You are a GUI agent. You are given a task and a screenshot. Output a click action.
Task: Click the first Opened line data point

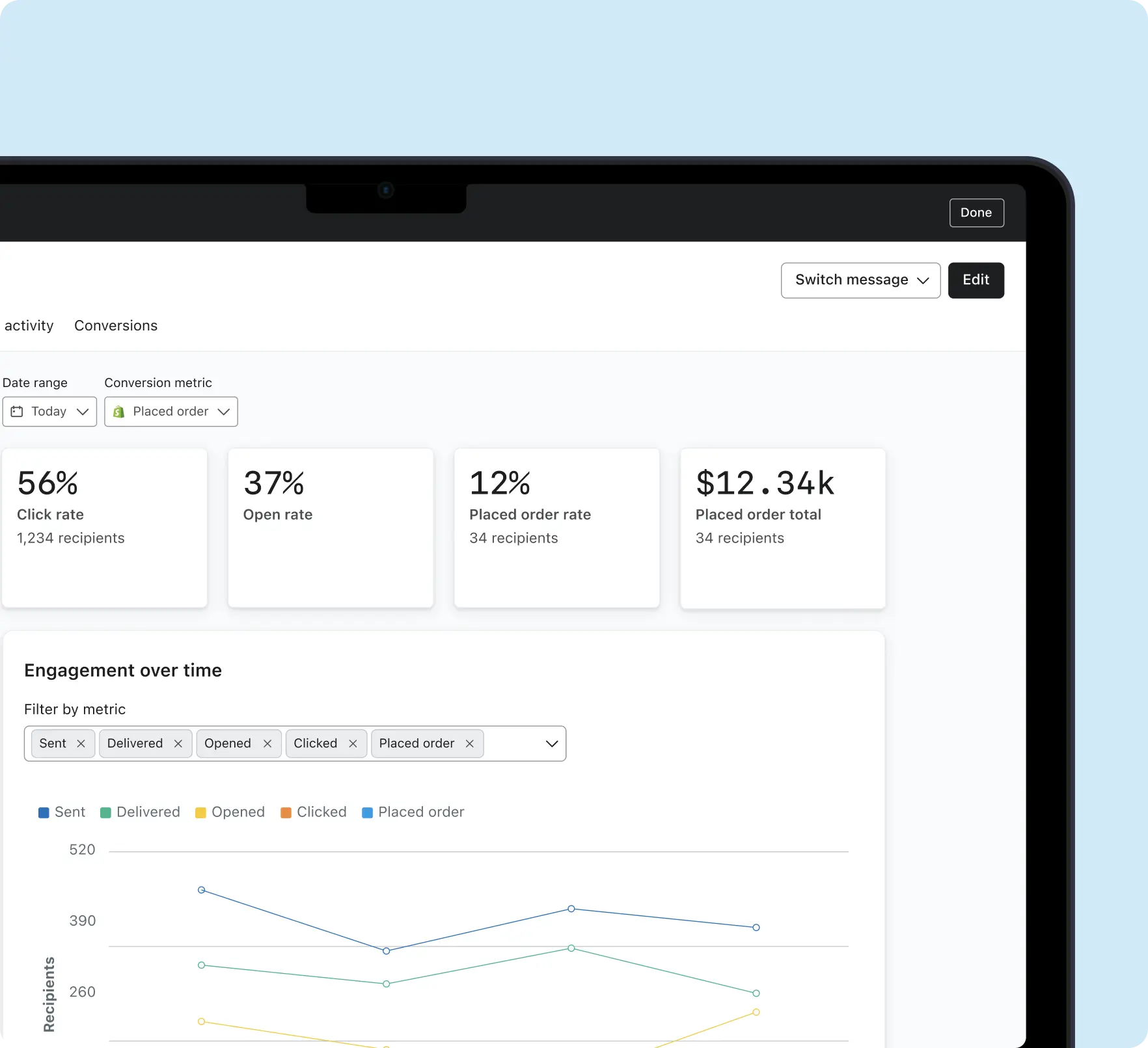[x=202, y=1022]
